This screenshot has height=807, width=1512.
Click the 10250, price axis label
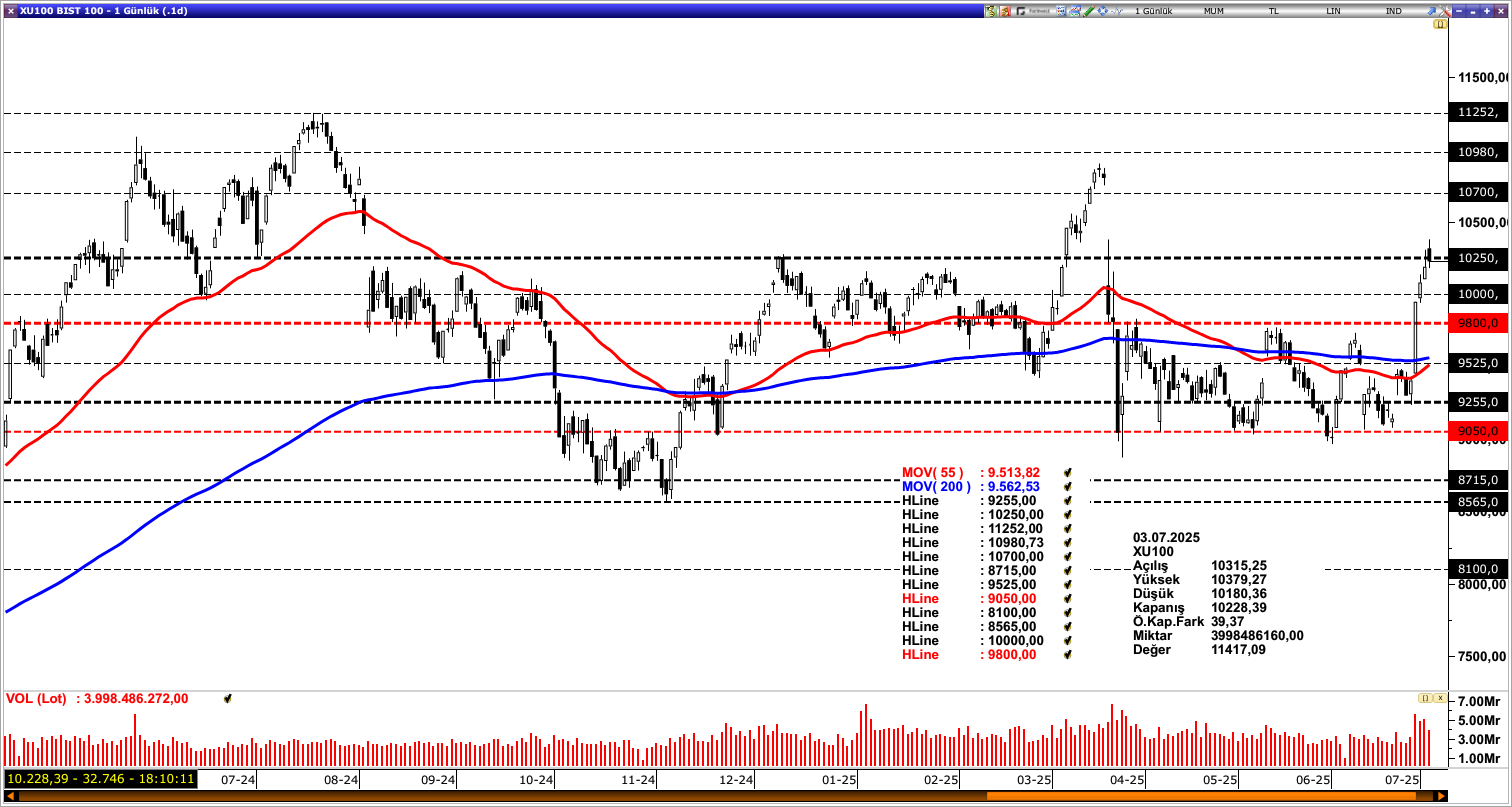(1476, 258)
